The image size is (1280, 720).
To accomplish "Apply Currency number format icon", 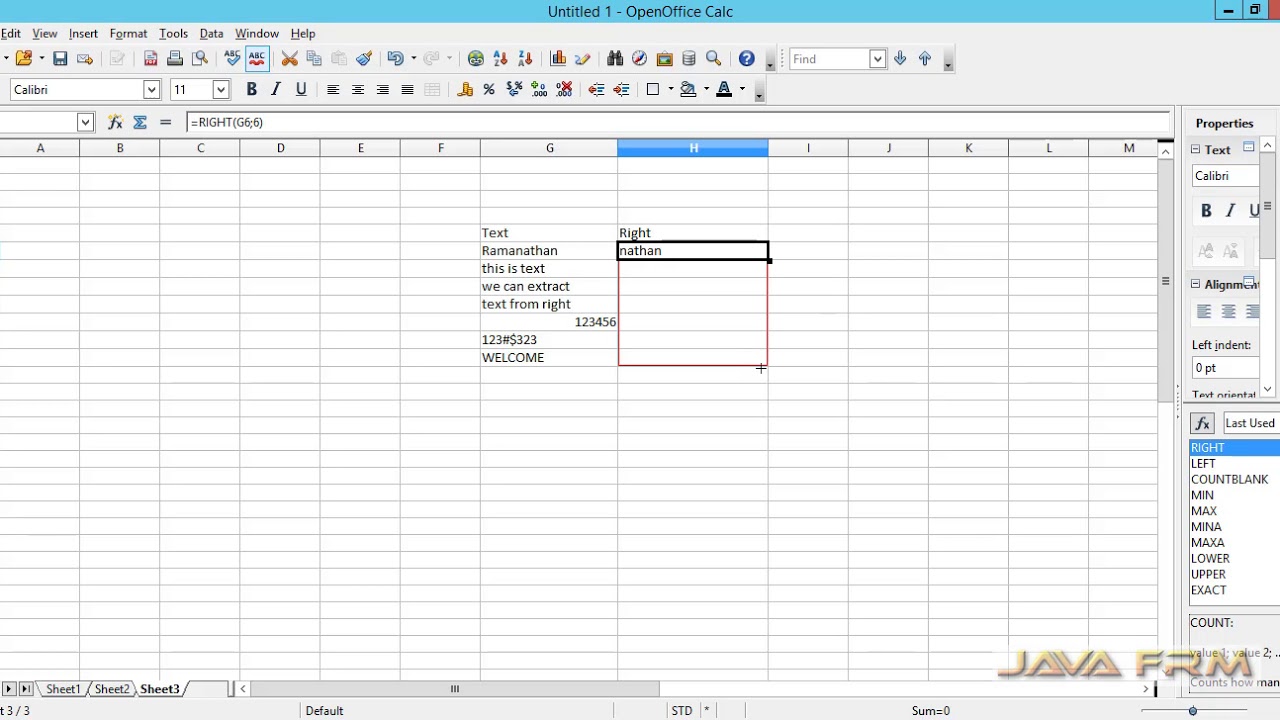I will (x=465, y=90).
